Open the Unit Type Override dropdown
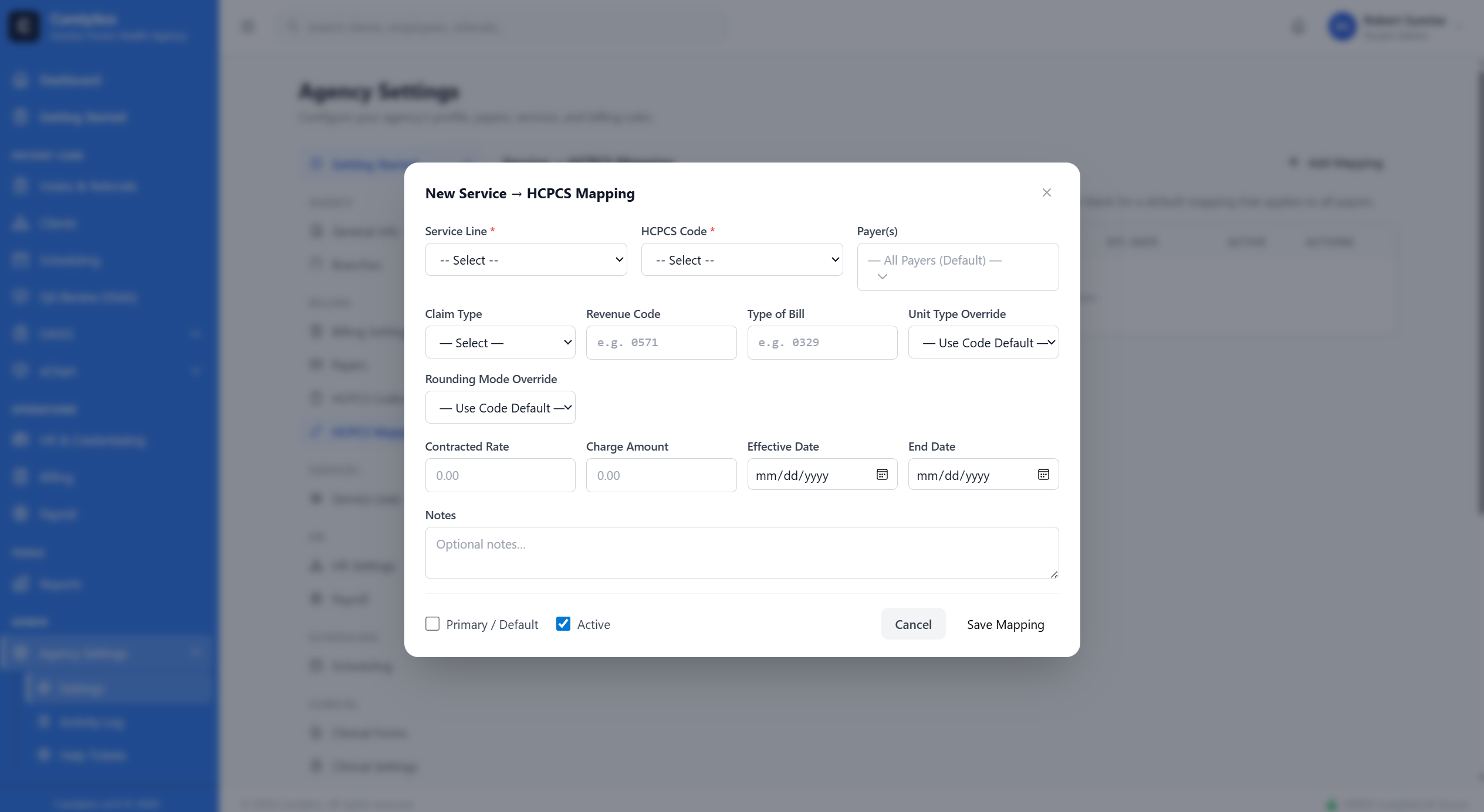This screenshot has height=812, width=1484. [x=983, y=343]
